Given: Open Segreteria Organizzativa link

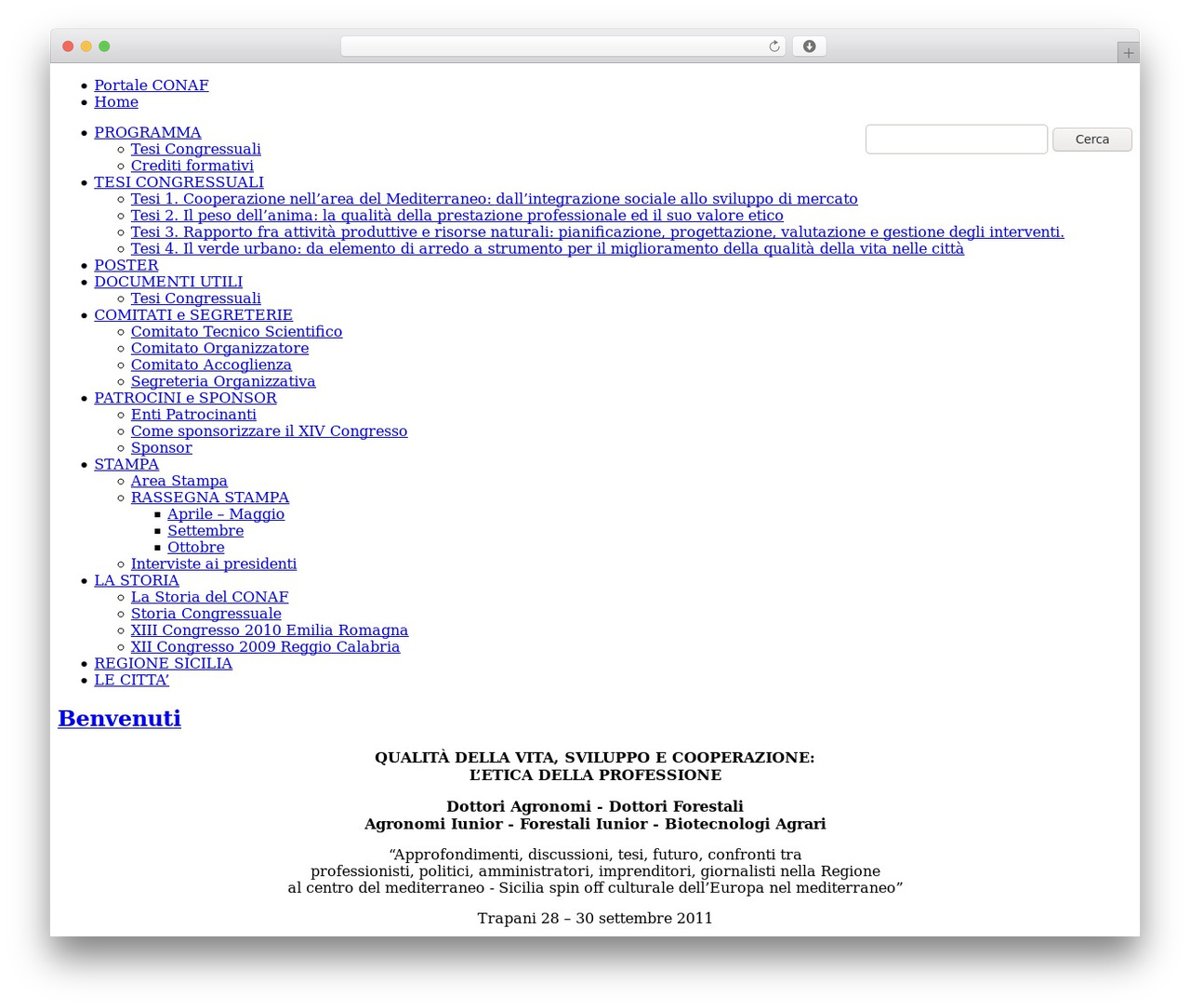Looking at the screenshot, I should click(223, 382).
